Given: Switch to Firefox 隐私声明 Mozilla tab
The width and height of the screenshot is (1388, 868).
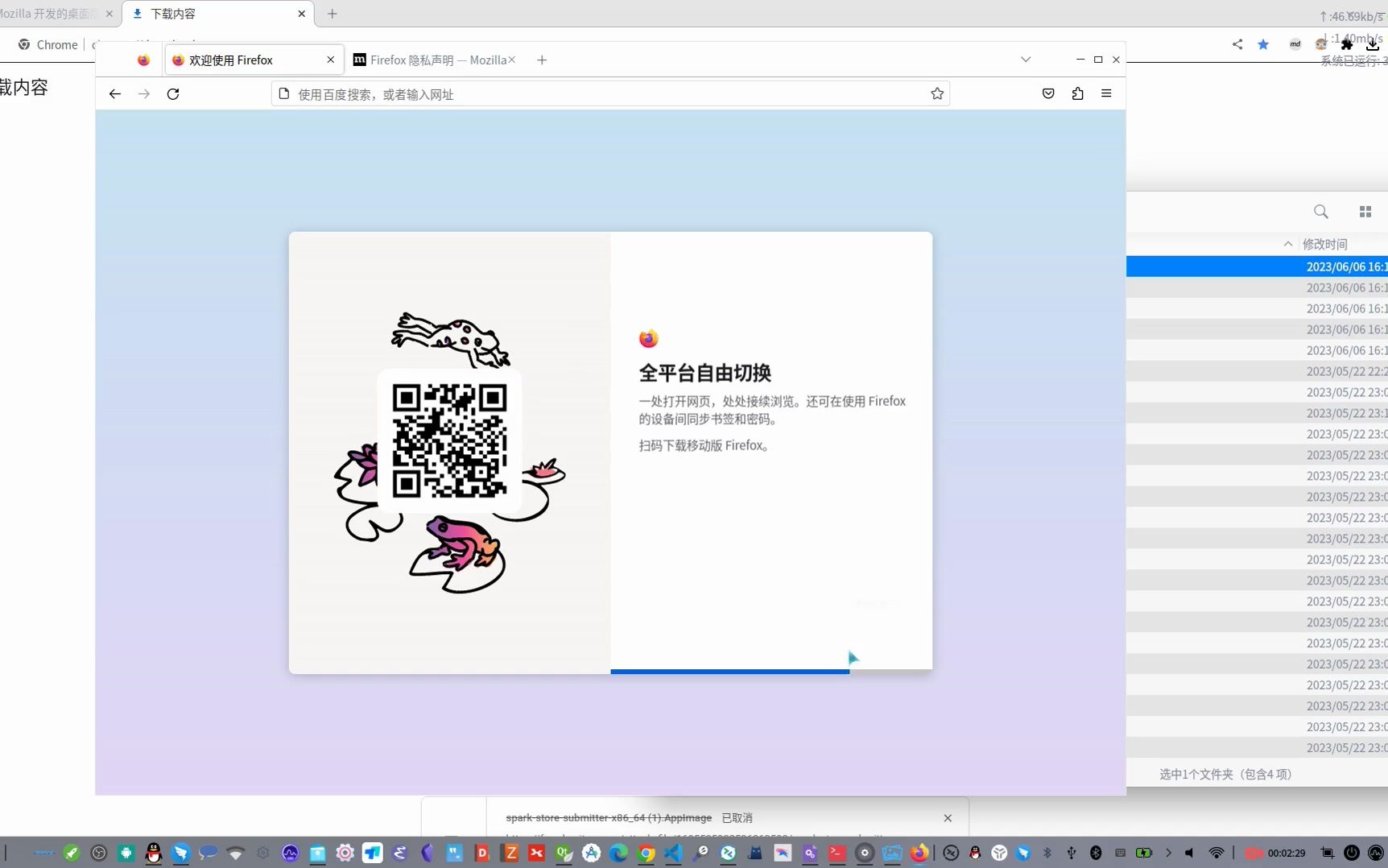Looking at the screenshot, I should (x=433, y=60).
